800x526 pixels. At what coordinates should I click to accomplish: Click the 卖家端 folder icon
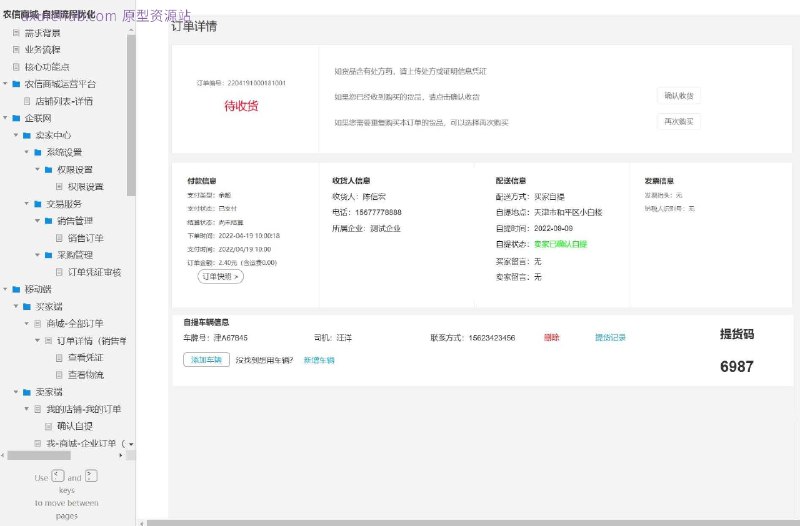click(27, 392)
